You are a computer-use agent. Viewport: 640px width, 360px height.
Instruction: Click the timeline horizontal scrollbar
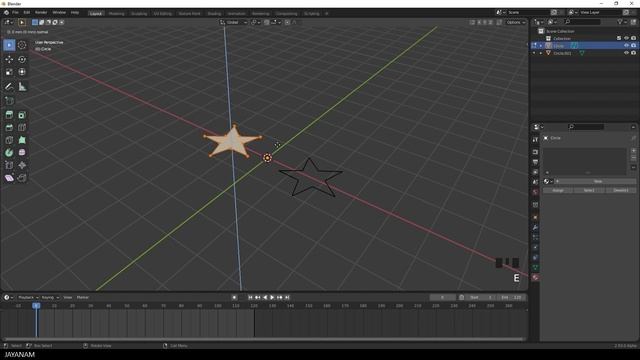tap(263, 339)
